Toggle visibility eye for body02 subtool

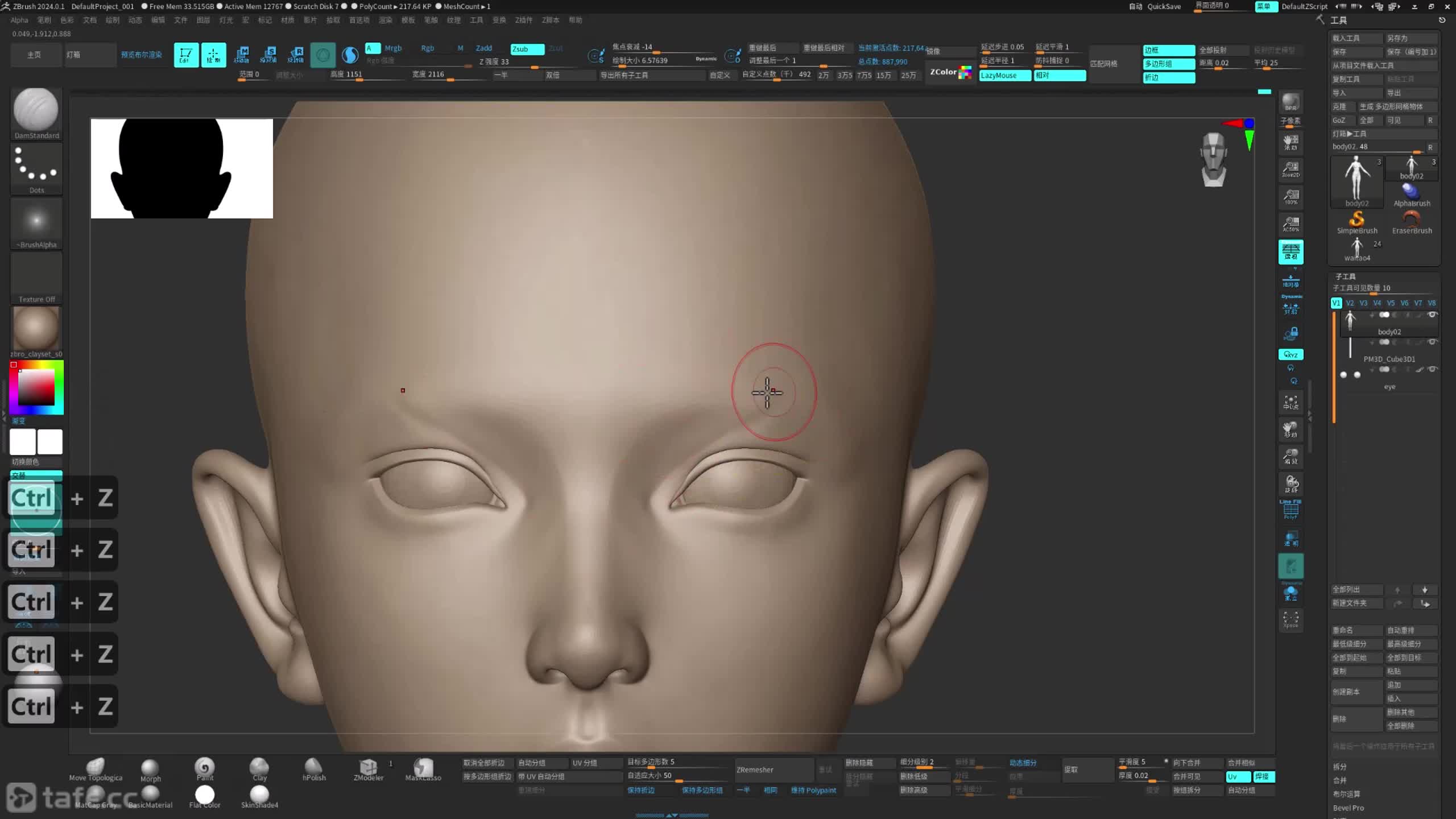[x=1433, y=315]
